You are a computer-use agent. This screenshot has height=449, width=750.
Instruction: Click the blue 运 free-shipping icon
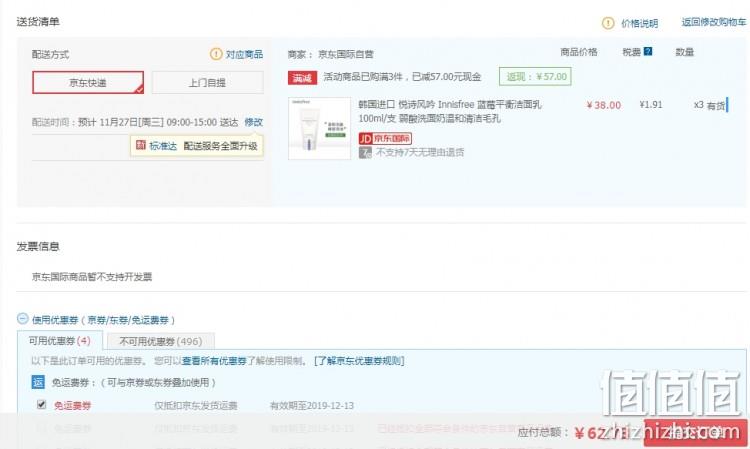click(x=38, y=382)
